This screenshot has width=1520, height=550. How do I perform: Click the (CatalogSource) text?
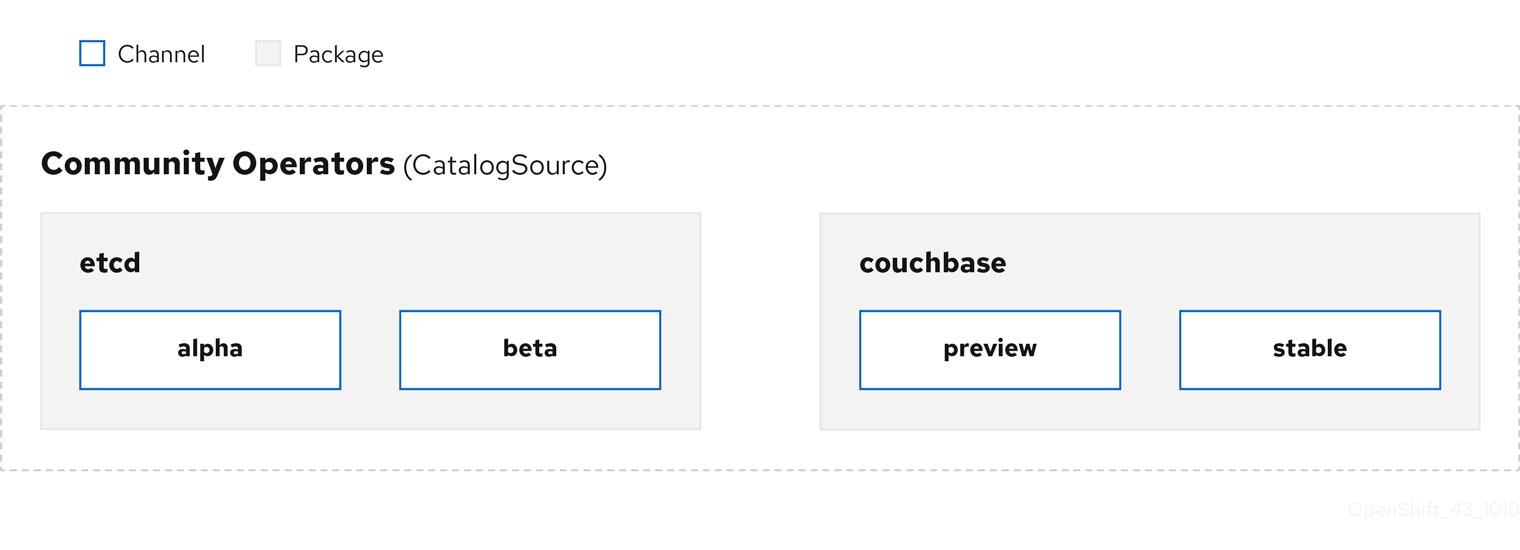click(x=505, y=166)
